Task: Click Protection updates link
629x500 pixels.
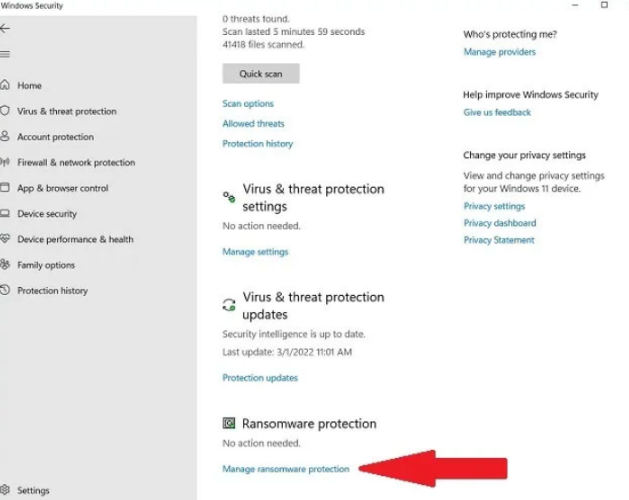Action: [x=260, y=378]
